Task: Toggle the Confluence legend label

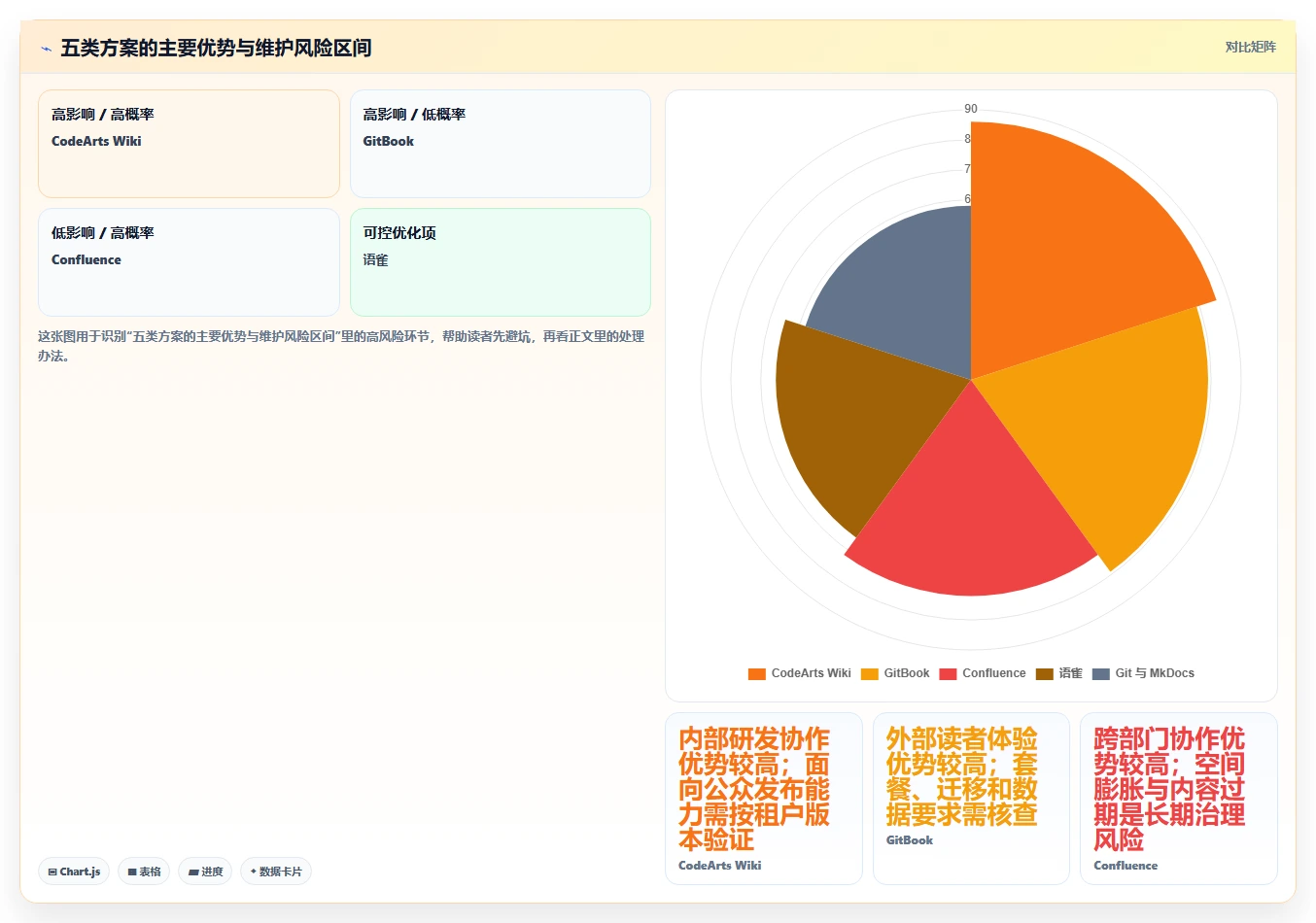Action: (x=994, y=673)
